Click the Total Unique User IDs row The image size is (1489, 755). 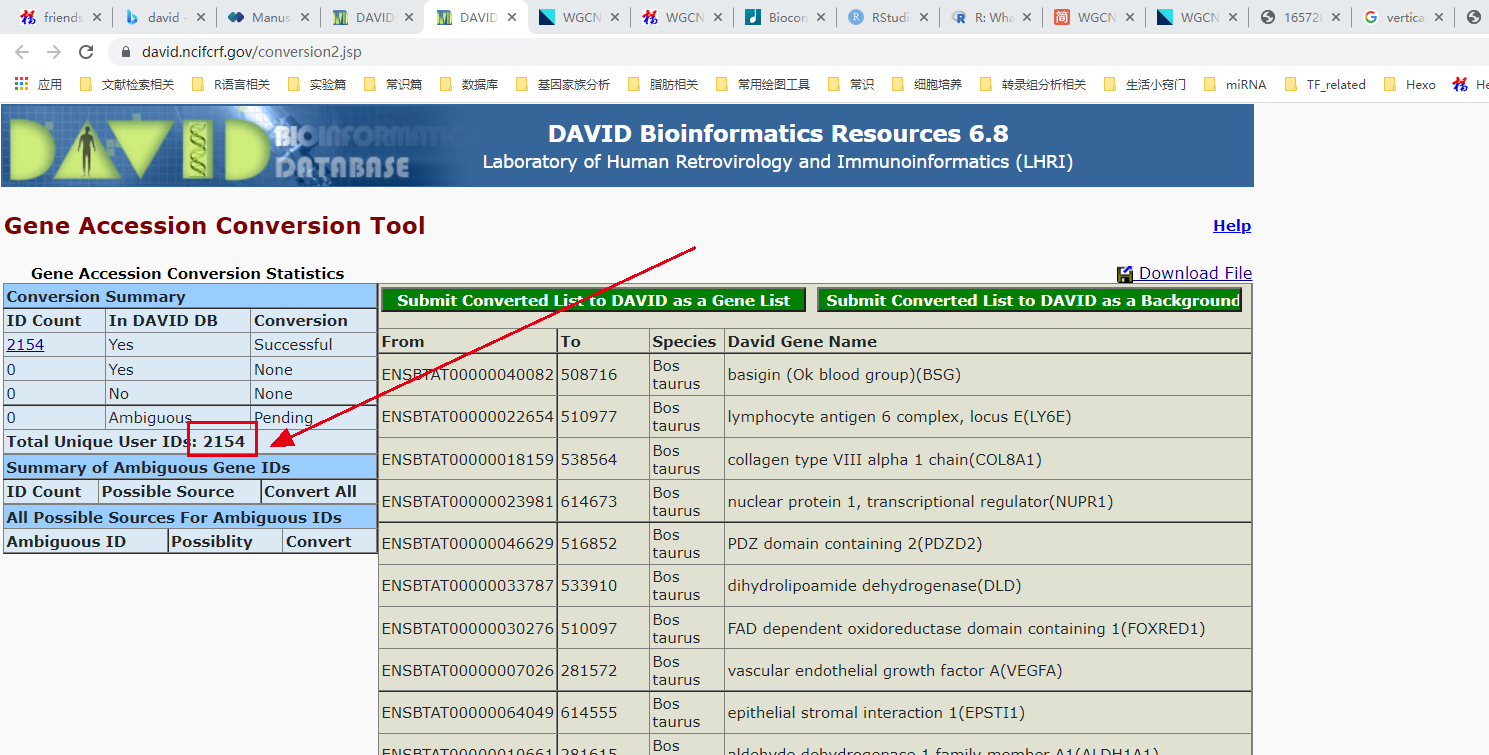tap(190, 442)
